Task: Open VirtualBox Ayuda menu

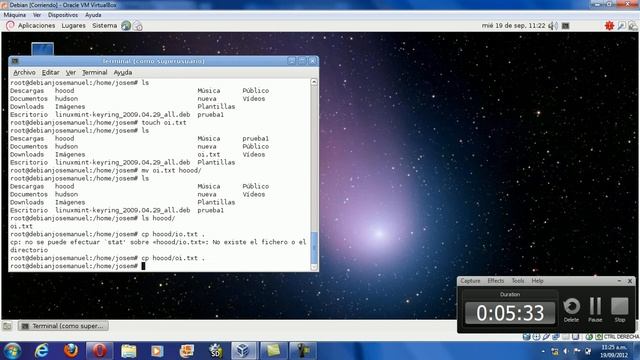Action: click(x=93, y=15)
